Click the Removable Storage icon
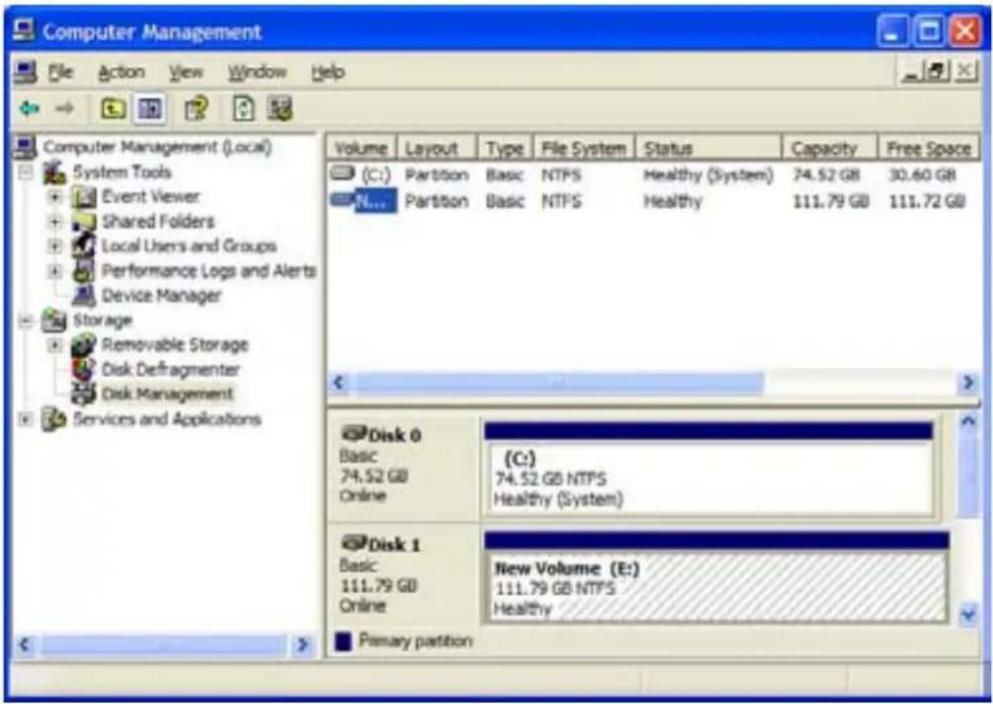 pos(84,345)
